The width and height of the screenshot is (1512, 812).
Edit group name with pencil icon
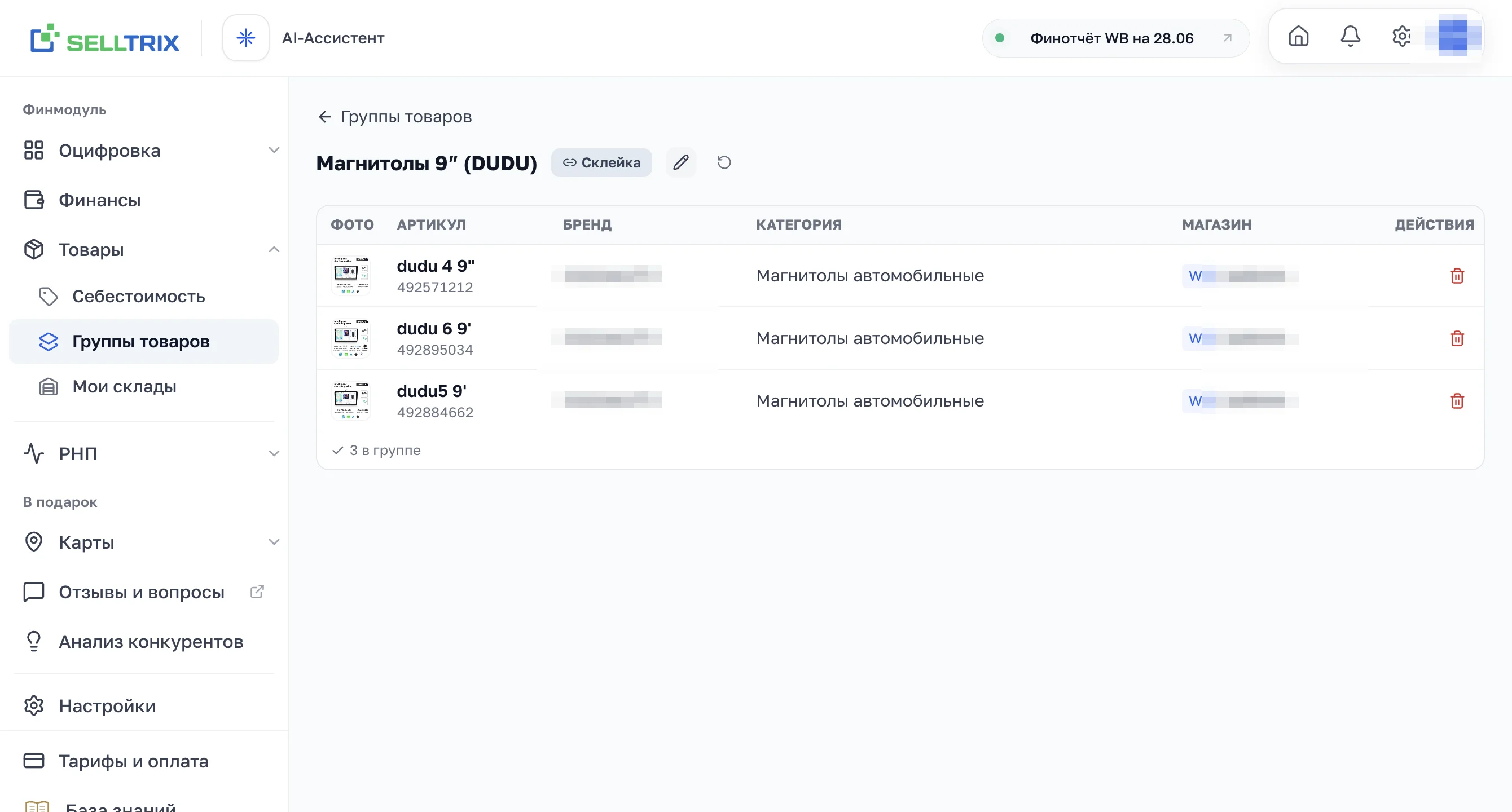(x=681, y=162)
